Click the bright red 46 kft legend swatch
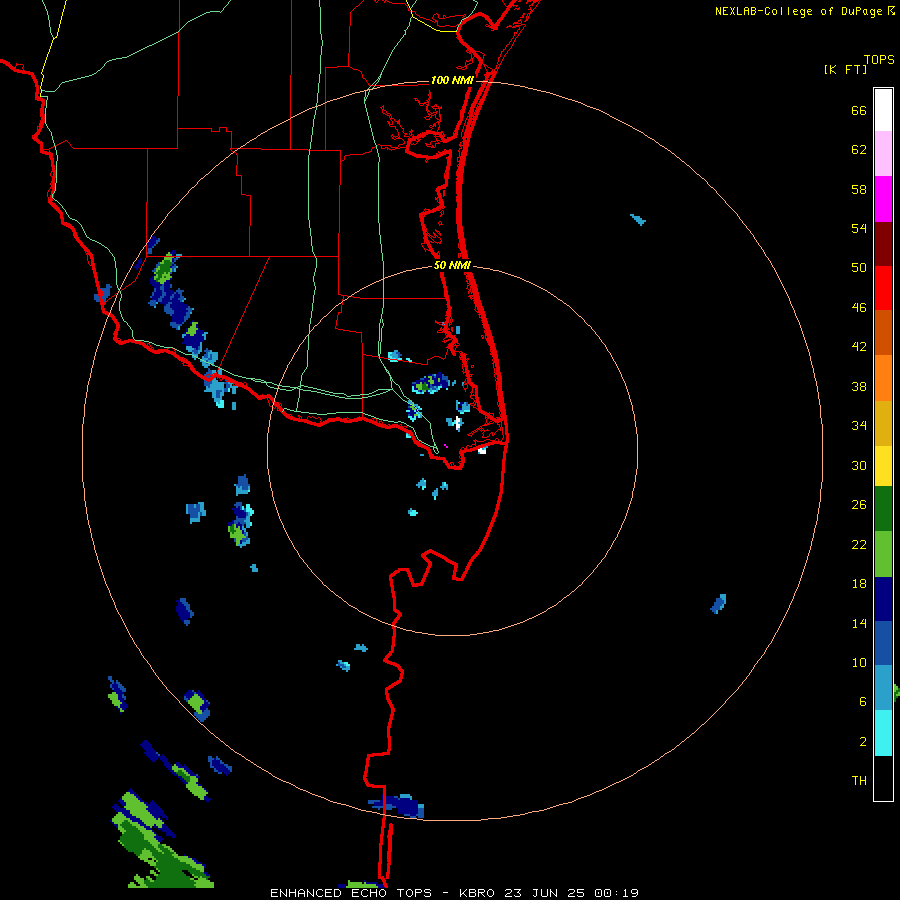900x900 pixels. [883, 288]
